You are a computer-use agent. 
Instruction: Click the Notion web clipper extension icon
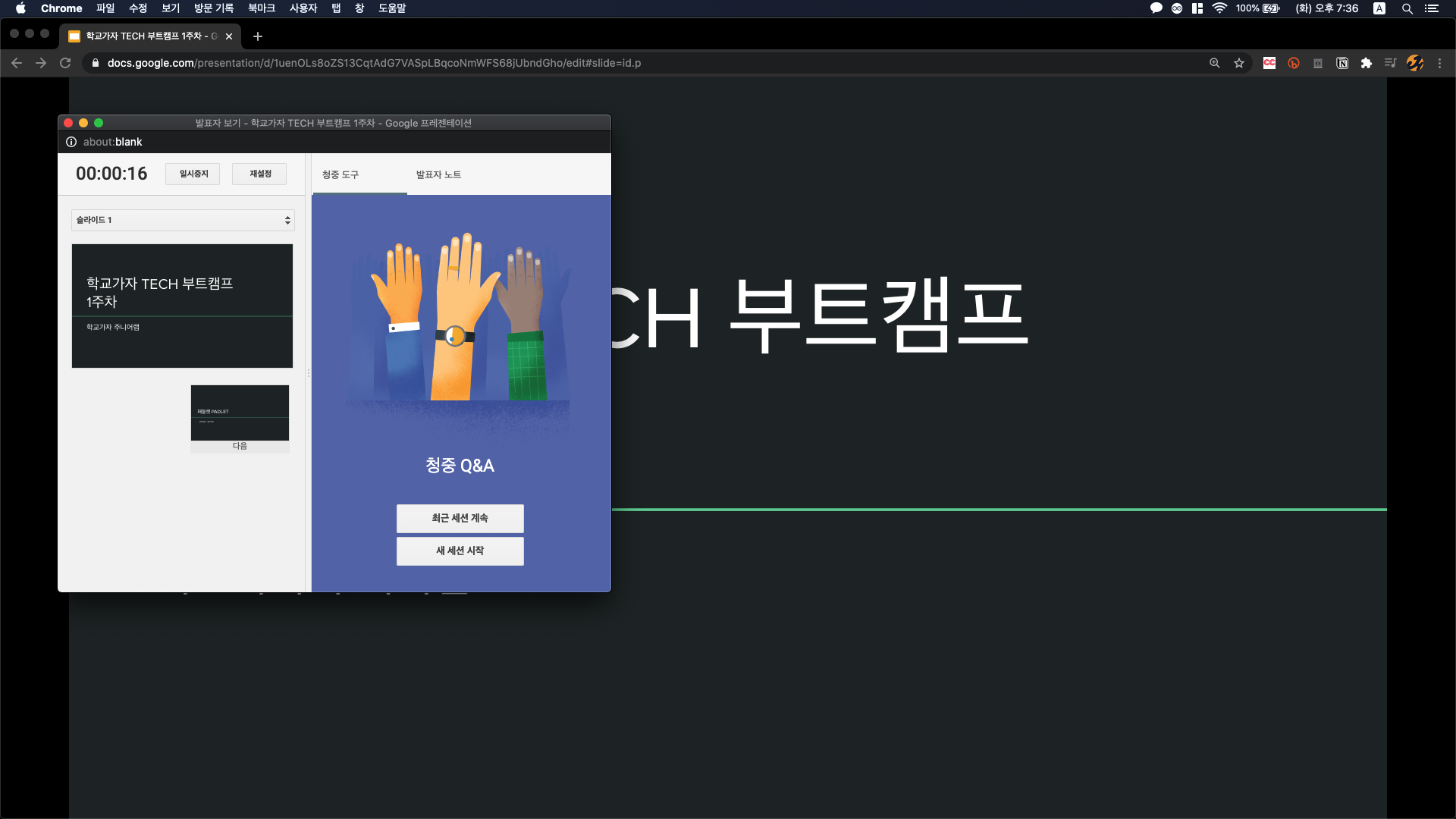[x=1342, y=63]
